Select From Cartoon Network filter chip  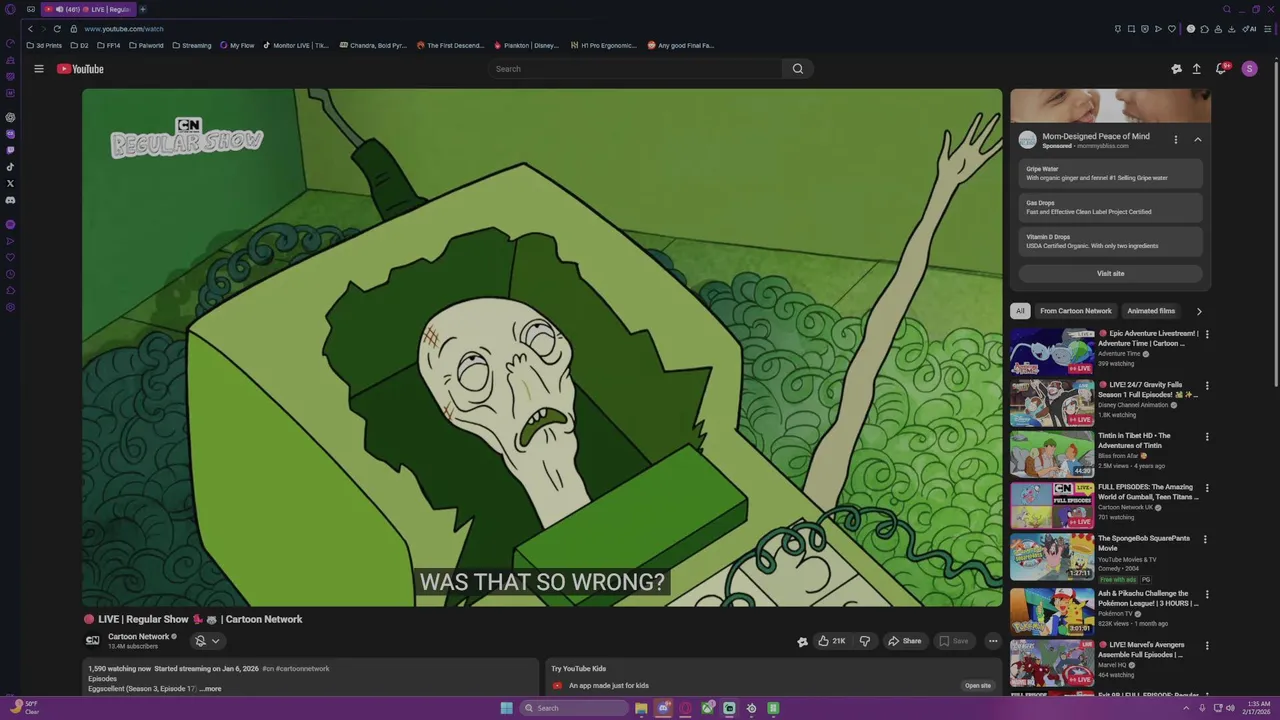1076,311
